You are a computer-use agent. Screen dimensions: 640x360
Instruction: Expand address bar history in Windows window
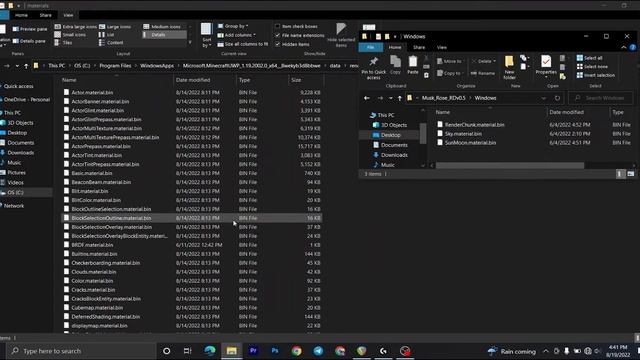point(544,98)
